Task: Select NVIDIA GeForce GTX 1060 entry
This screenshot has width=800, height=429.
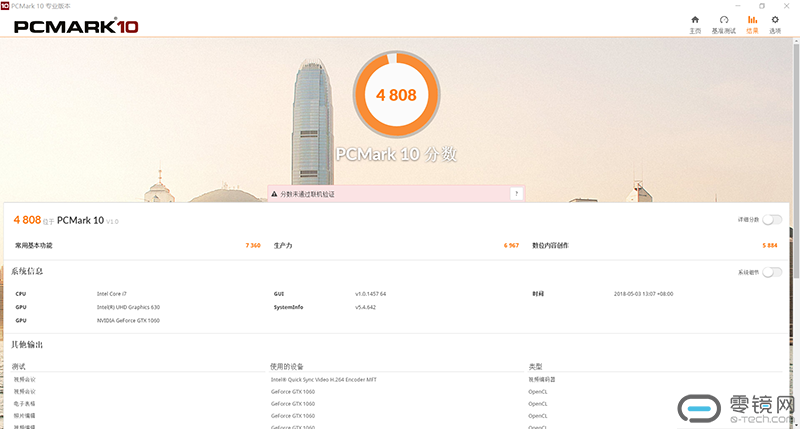Action: 128,320
